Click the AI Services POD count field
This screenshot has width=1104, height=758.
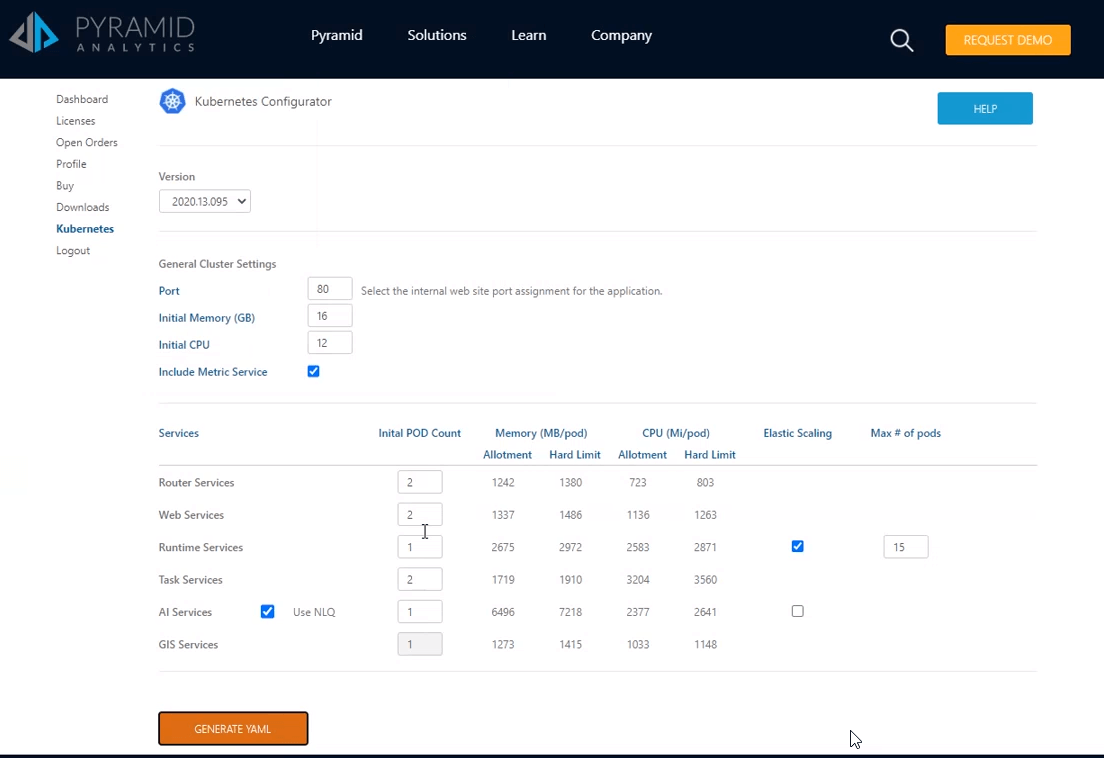click(x=420, y=612)
